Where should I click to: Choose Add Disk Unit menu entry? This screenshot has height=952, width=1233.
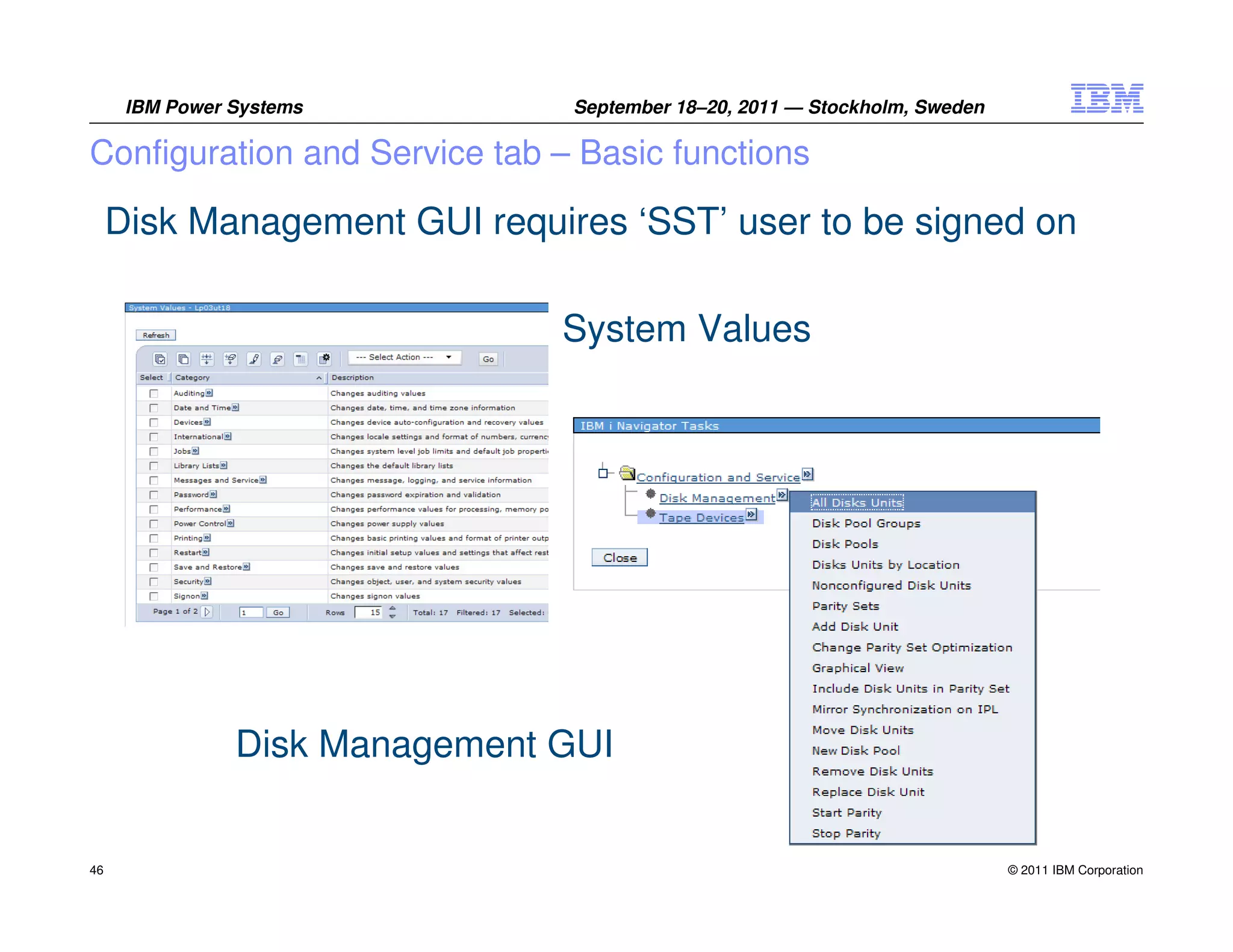click(x=912, y=626)
